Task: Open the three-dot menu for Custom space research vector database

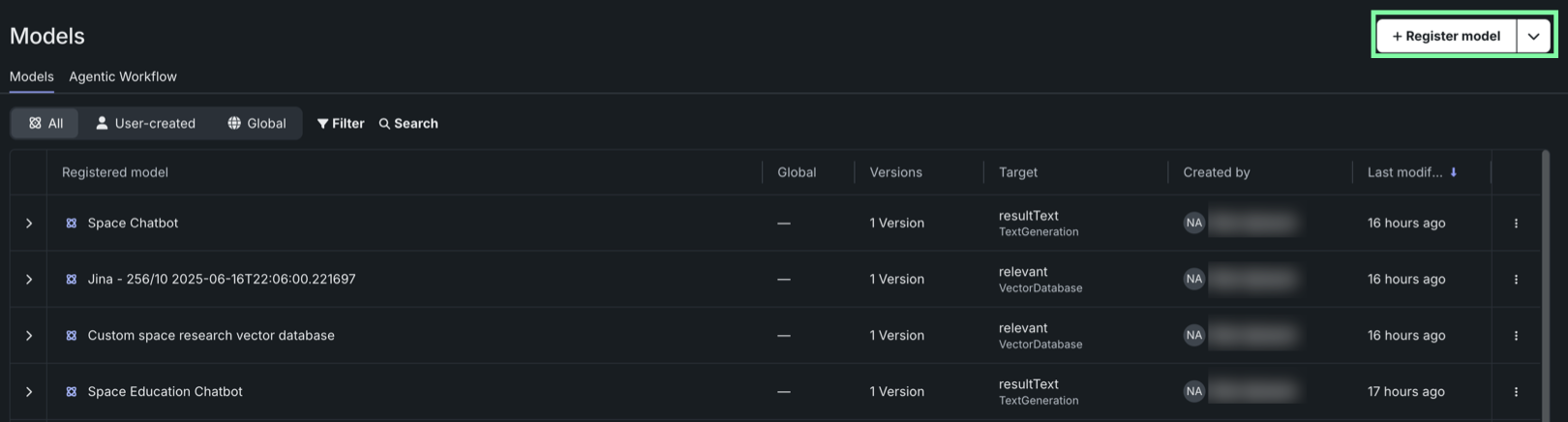Action: tap(1516, 336)
